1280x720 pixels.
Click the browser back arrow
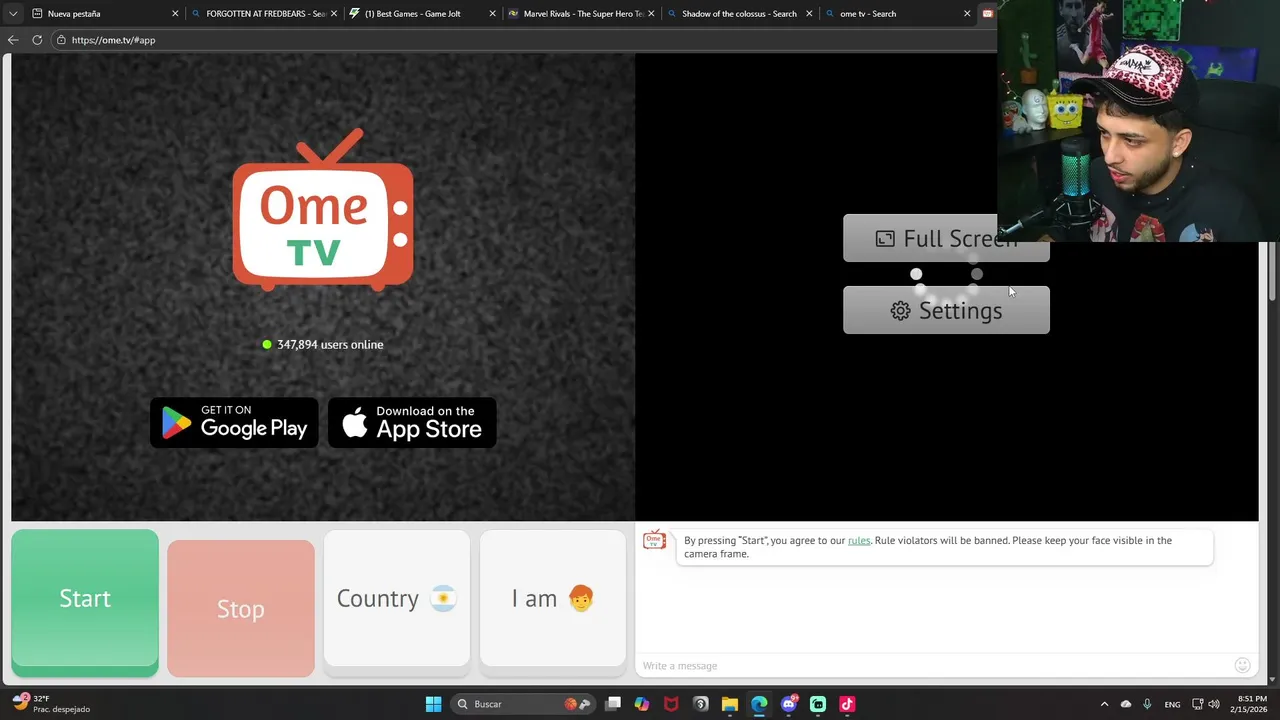pos(13,40)
